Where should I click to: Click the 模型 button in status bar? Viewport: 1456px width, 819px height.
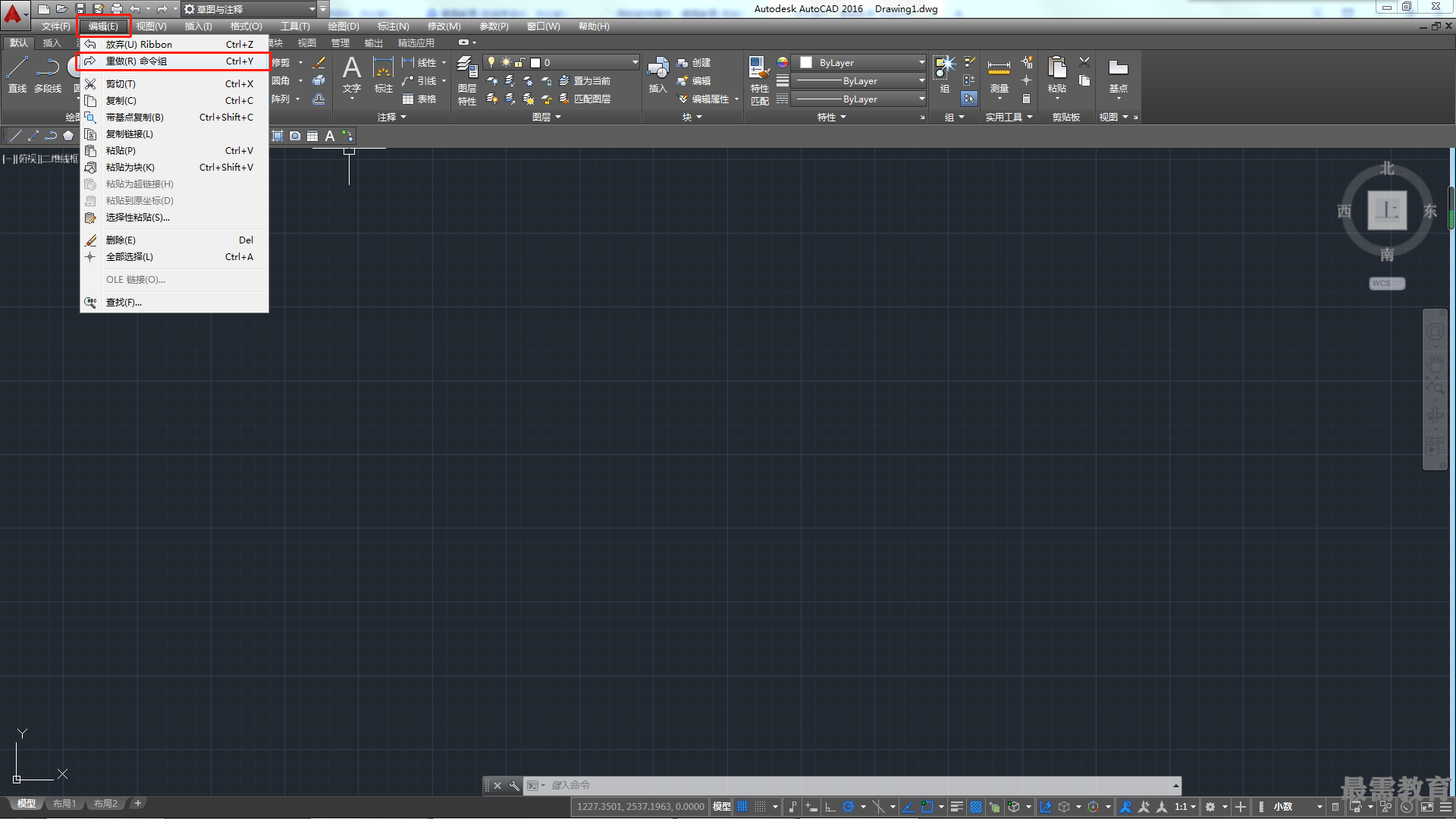[x=722, y=807]
